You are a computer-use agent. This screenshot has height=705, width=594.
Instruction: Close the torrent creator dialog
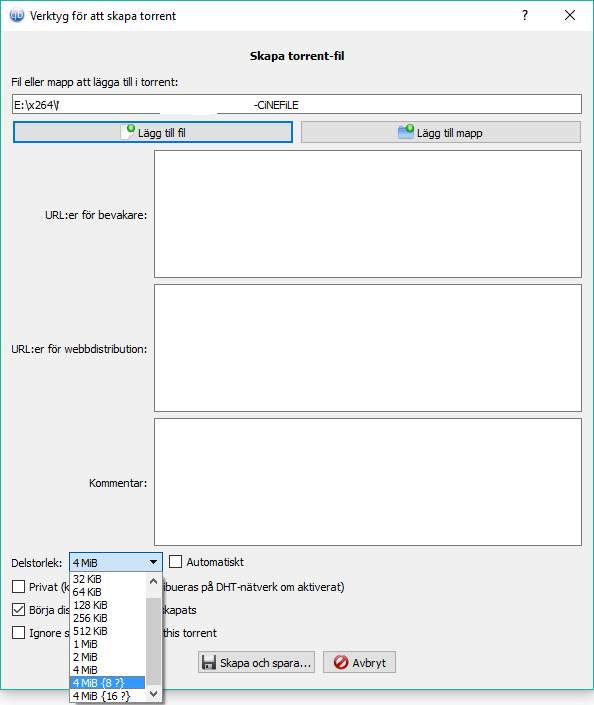(x=570, y=16)
